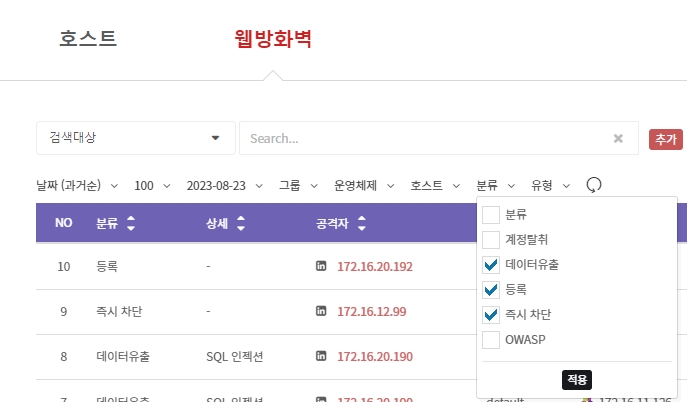The height and width of the screenshot is (402, 687).
Task: Switch to the 호스트 tab
Action: [x=88, y=39]
